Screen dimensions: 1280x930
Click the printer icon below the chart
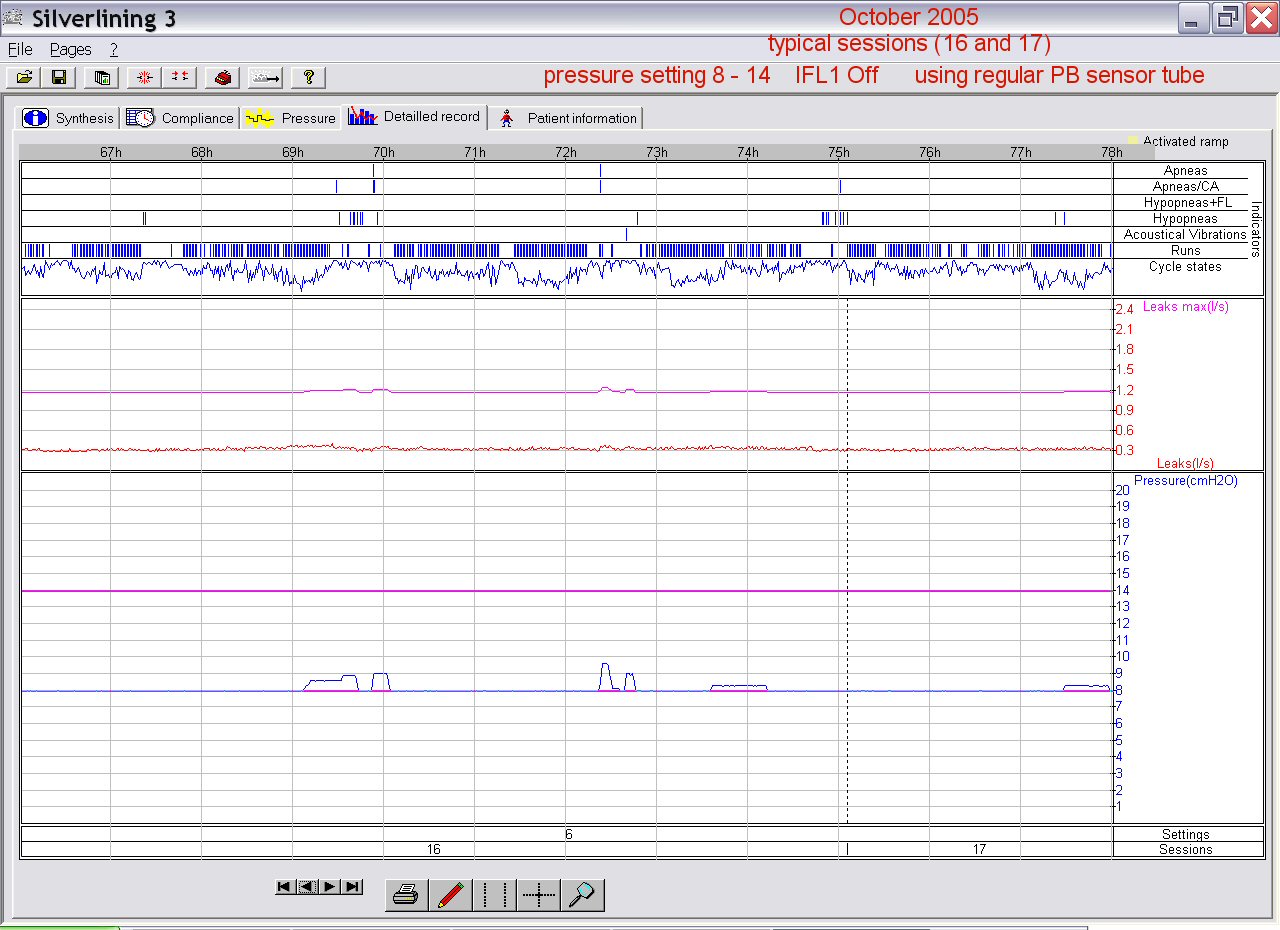(x=406, y=895)
